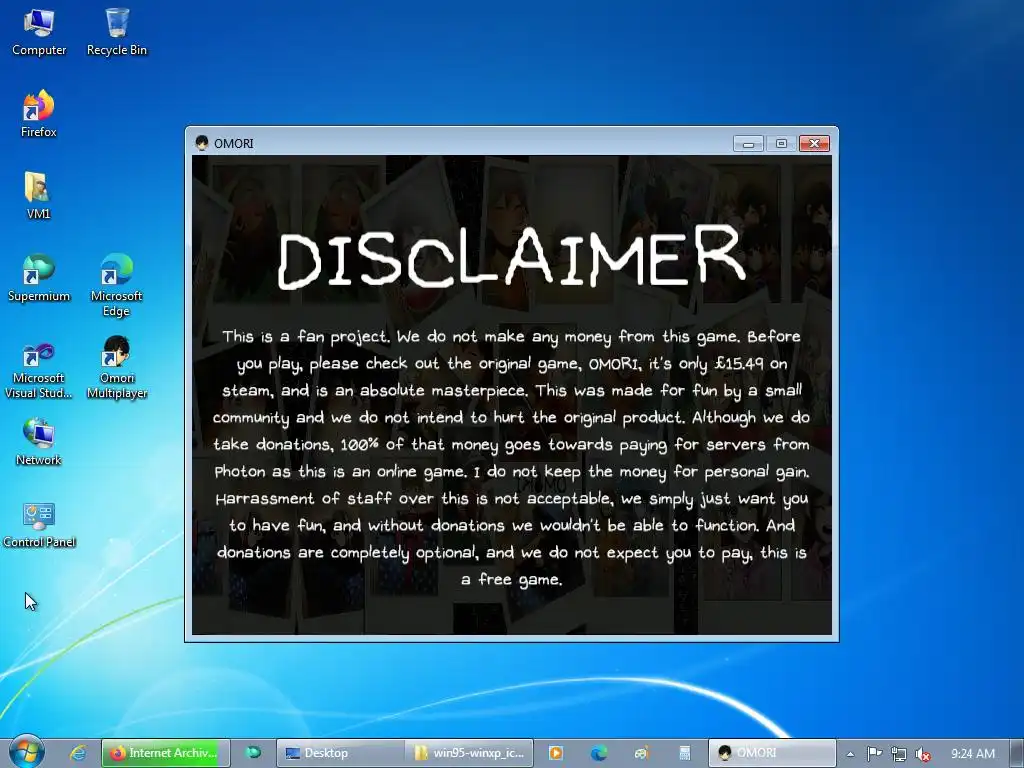Screen dimensions: 1024x768
Task: Click the muted volume tray icon
Action: (x=923, y=754)
